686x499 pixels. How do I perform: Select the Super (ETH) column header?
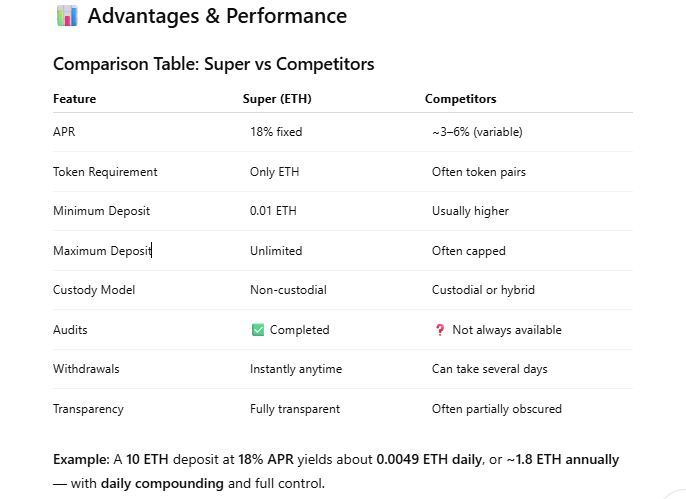click(x=277, y=99)
